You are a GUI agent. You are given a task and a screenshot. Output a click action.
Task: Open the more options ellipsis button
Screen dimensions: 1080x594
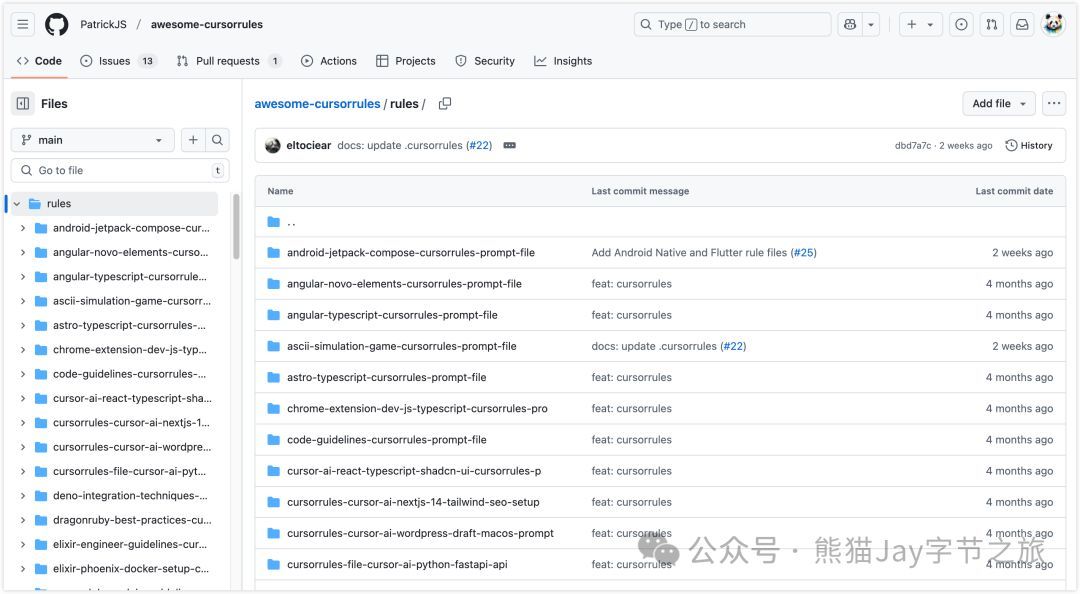click(1054, 103)
